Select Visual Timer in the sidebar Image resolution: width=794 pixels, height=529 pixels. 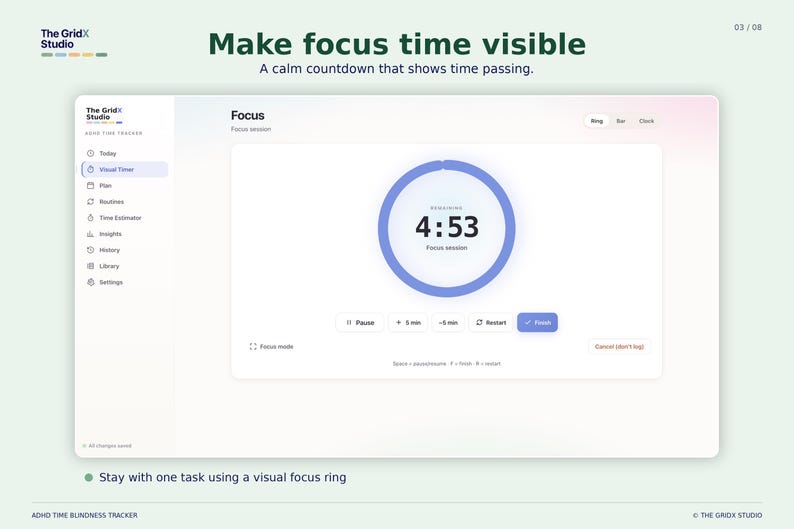coord(125,170)
